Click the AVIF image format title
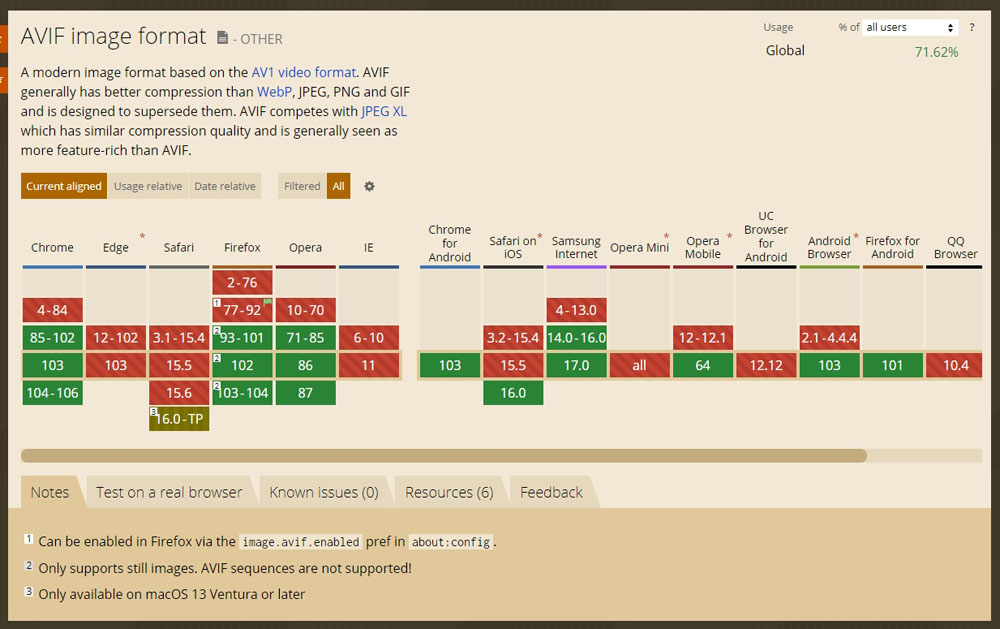 [114, 36]
